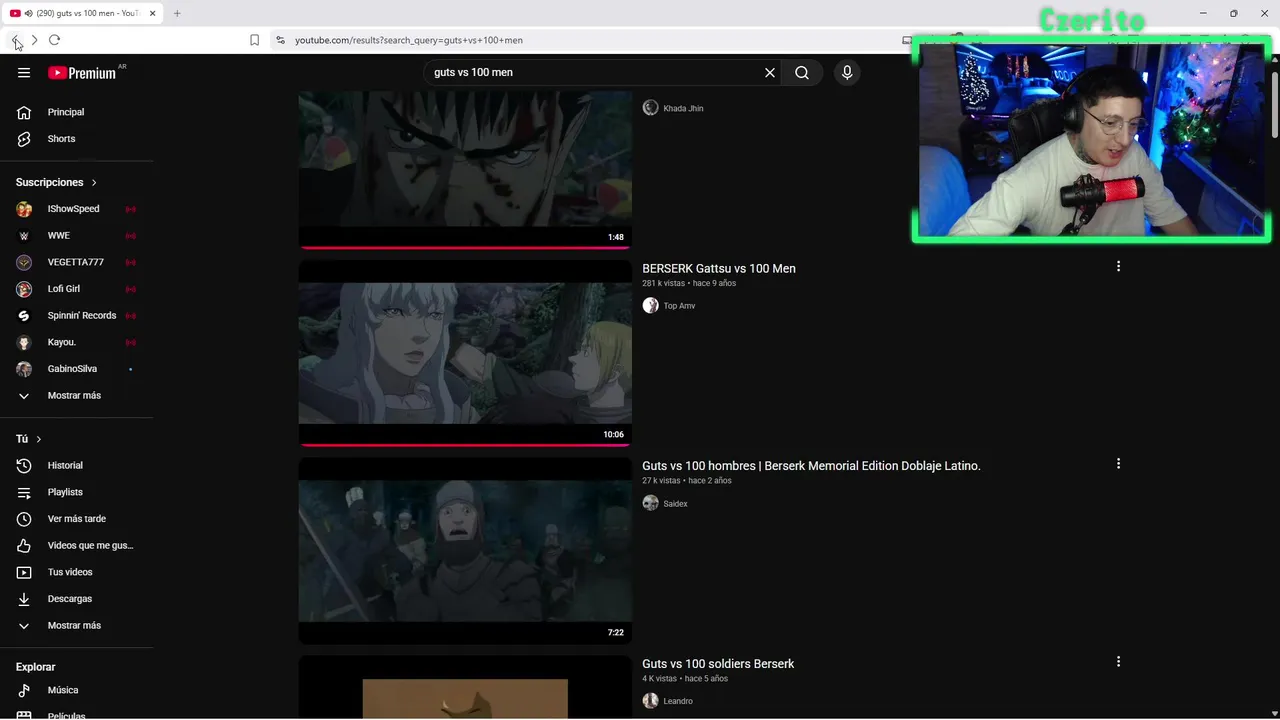Open VEGETTA777 subscription channel
Image resolution: width=1280 pixels, height=720 pixels.
point(76,262)
